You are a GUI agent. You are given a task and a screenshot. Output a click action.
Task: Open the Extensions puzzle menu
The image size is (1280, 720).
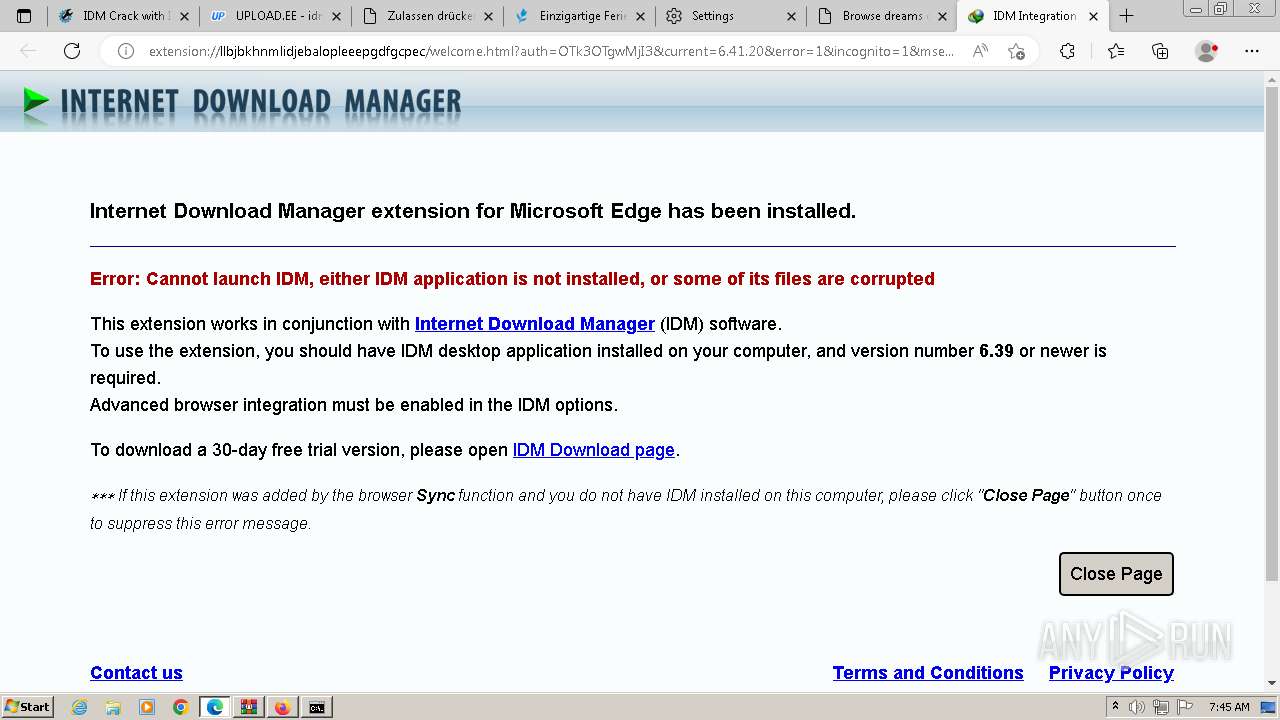[1067, 51]
